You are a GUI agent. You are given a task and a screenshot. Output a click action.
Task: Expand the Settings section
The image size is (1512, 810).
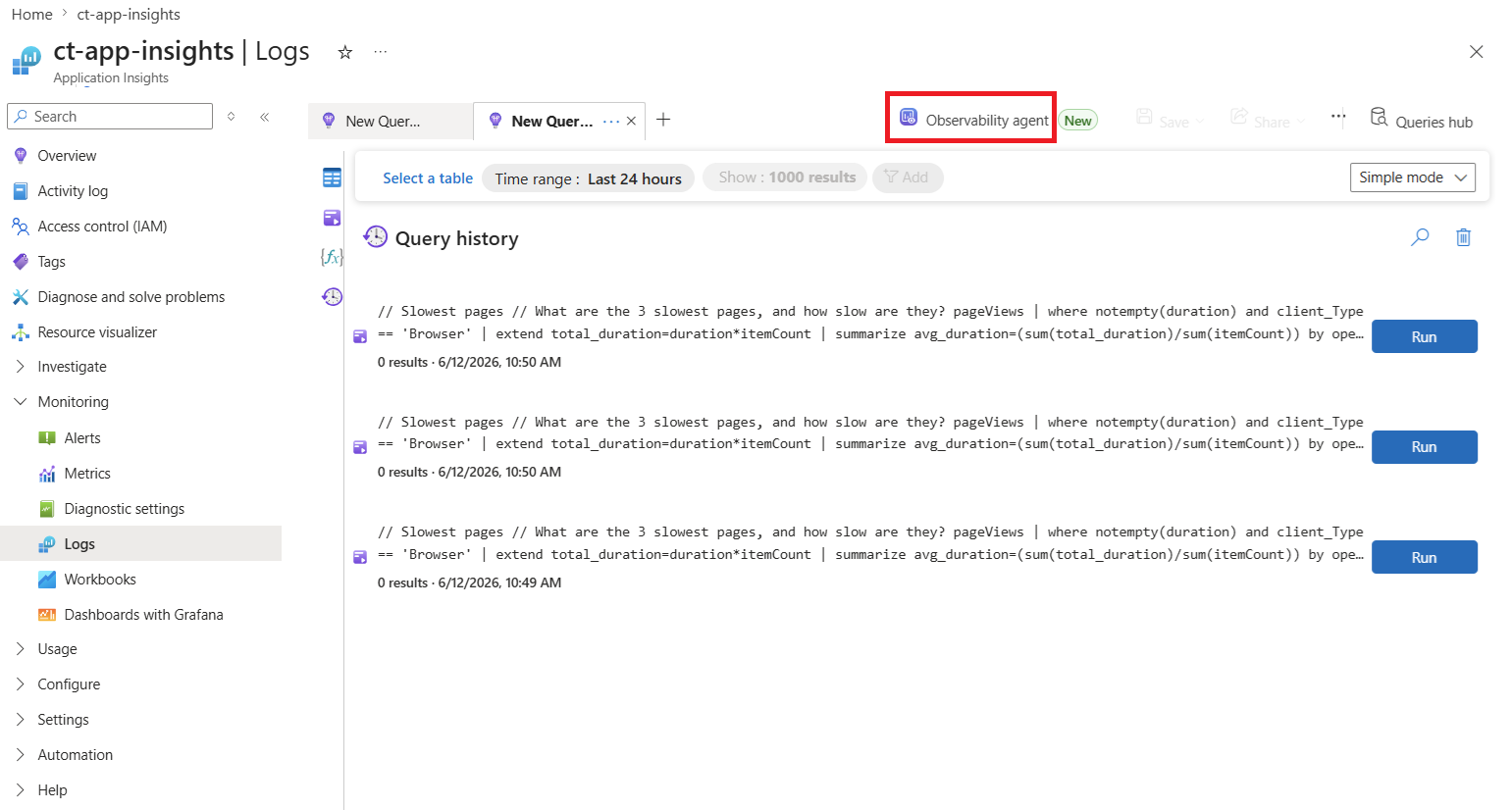63,720
